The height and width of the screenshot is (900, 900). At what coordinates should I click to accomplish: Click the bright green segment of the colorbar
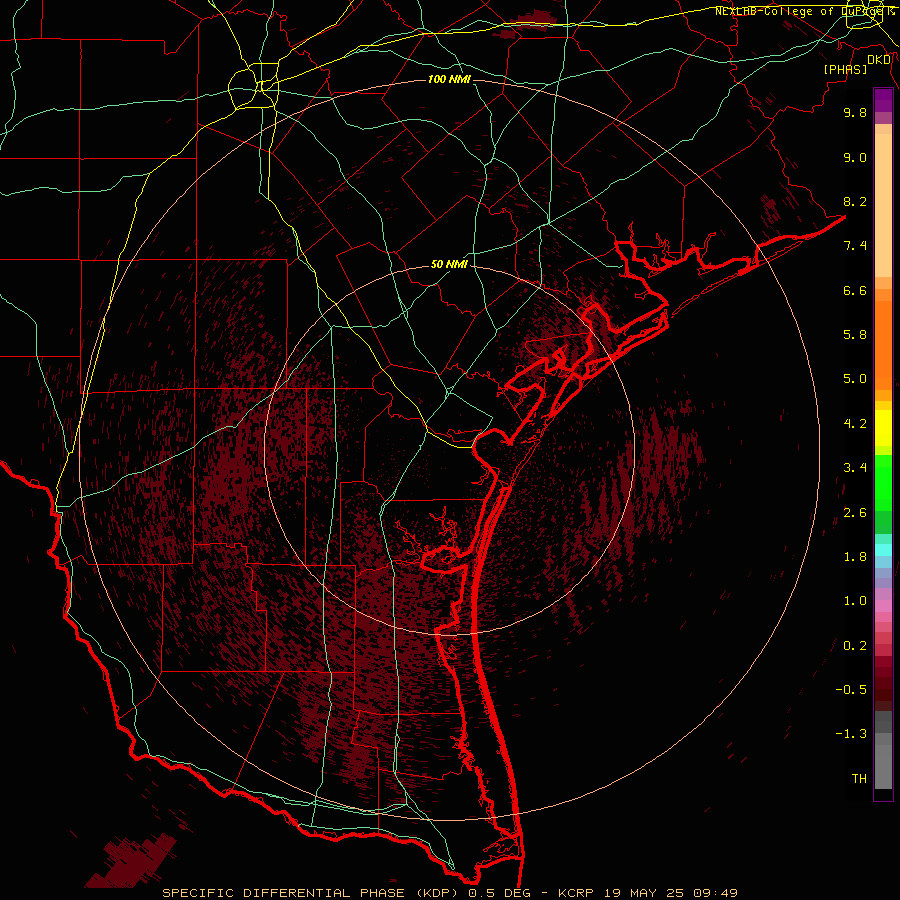click(883, 482)
